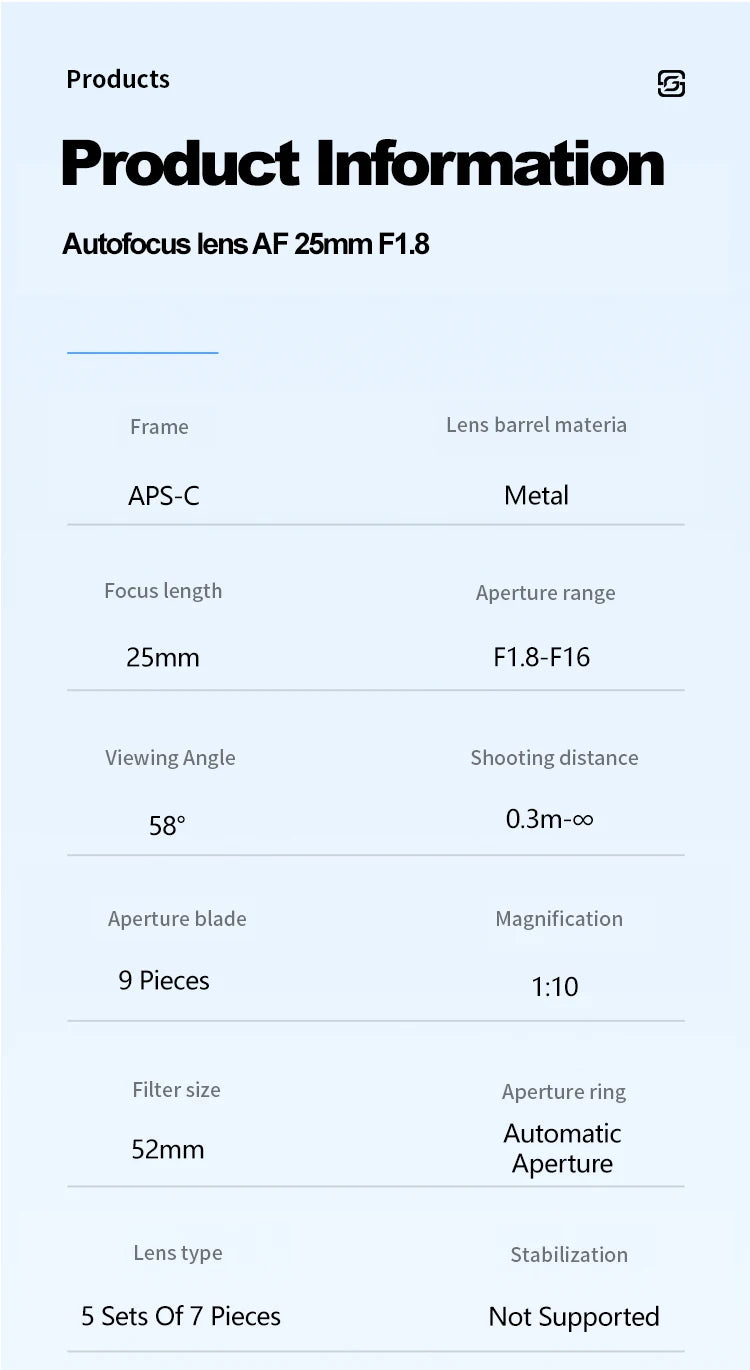
Task: Click the 1:10 magnification value
Action: tap(555, 987)
